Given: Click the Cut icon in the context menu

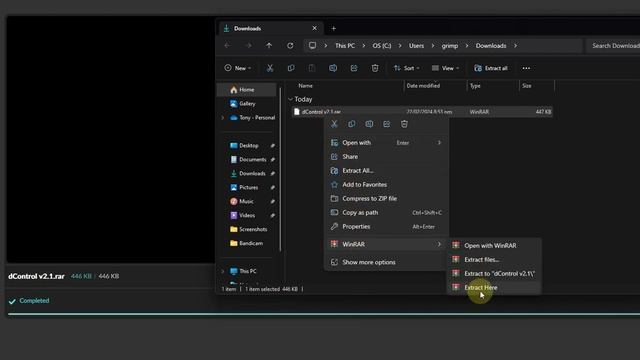Looking at the screenshot, I should pos(334,124).
